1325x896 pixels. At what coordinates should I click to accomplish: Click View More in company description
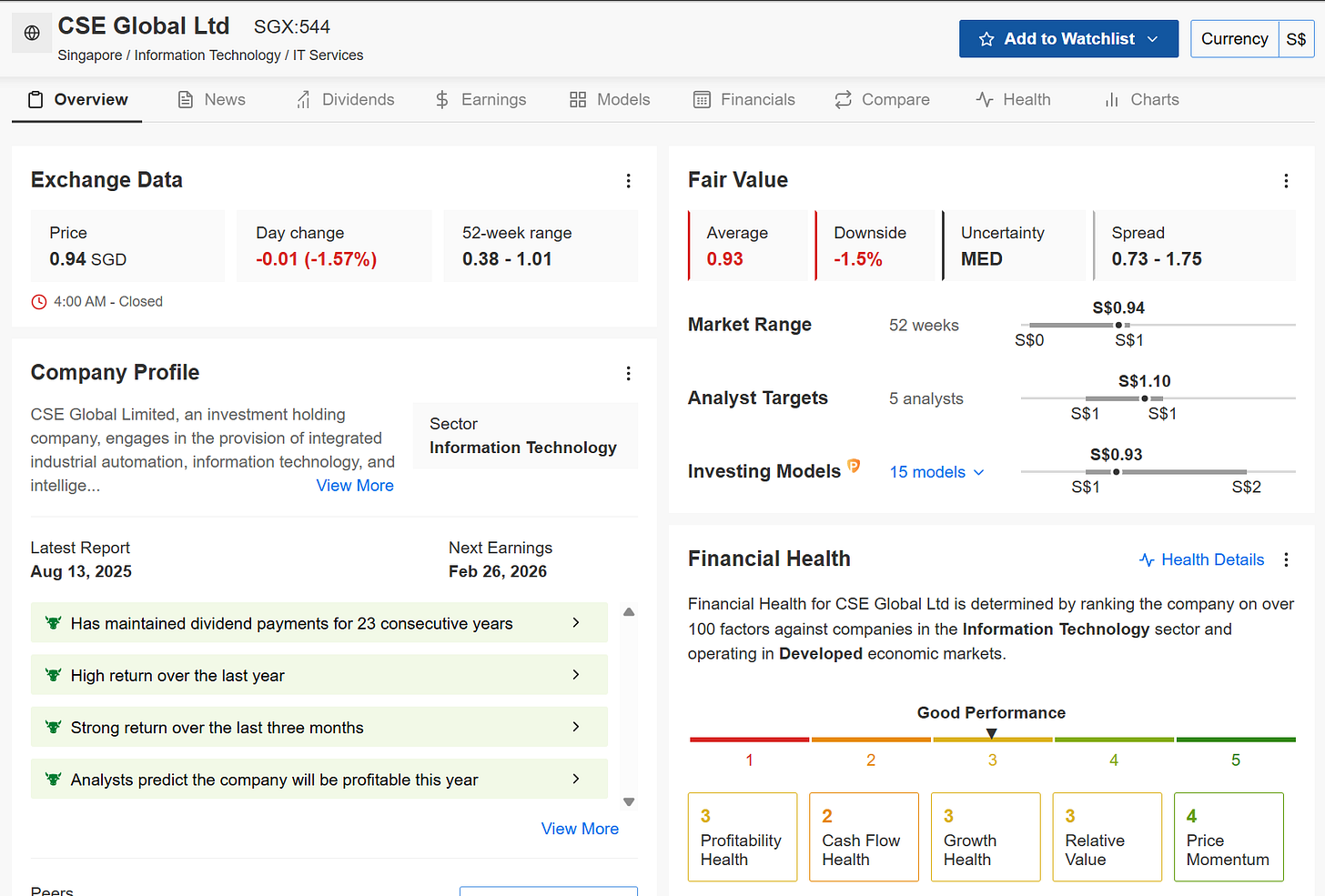[x=355, y=486]
